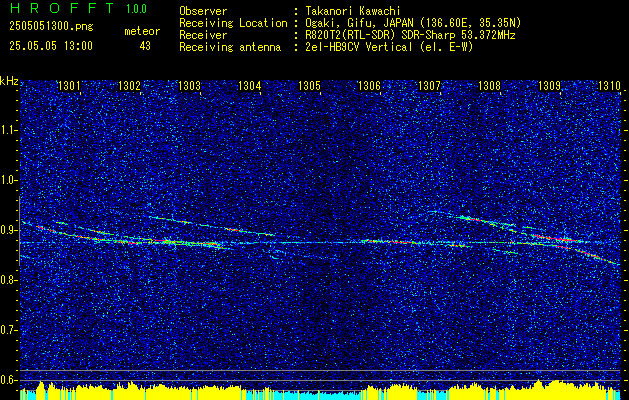Click the 1.1 kHz axis label
Image resolution: width=629 pixels, height=400 pixels.
(x=8, y=130)
